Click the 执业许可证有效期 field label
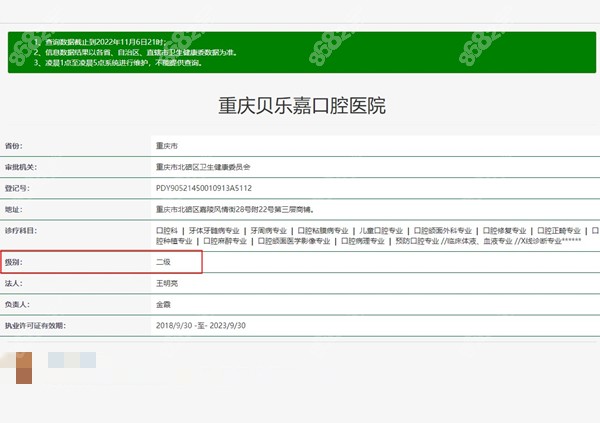The image size is (600, 423). coord(35,326)
